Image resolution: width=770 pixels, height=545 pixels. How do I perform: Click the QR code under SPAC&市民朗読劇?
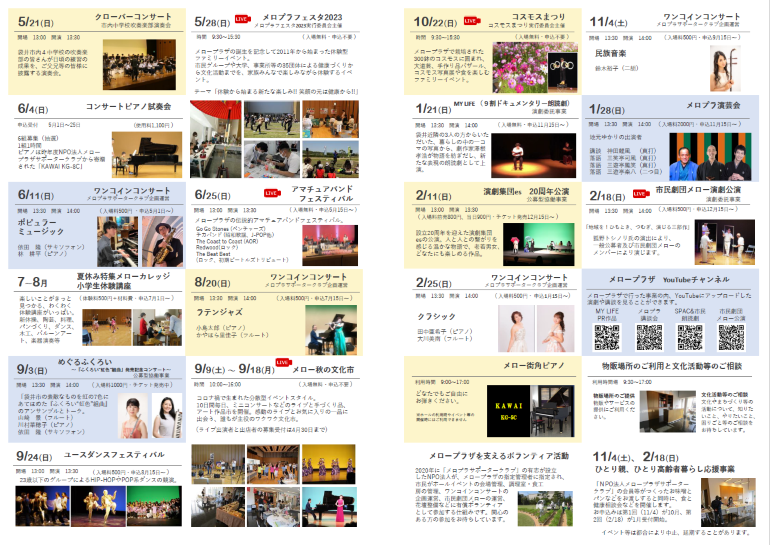pos(688,337)
